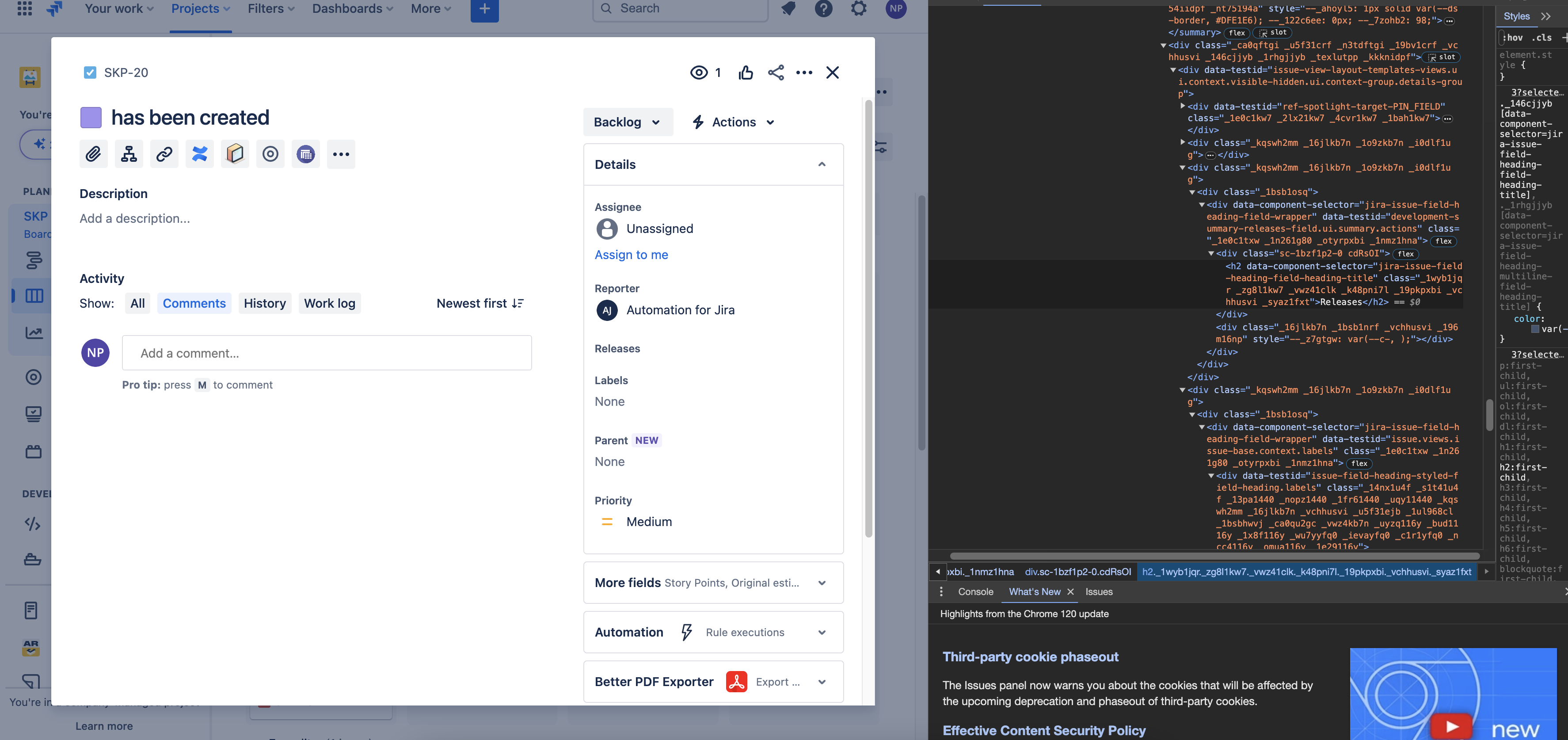This screenshot has height=740, width=1568.
Task: Click the Add a comment field
Action: [x=326, y=353]
